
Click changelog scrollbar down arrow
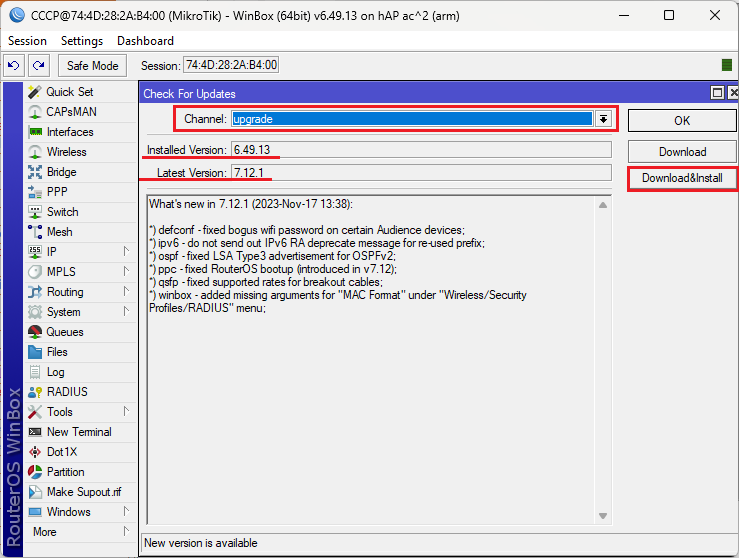pos(603,516)
